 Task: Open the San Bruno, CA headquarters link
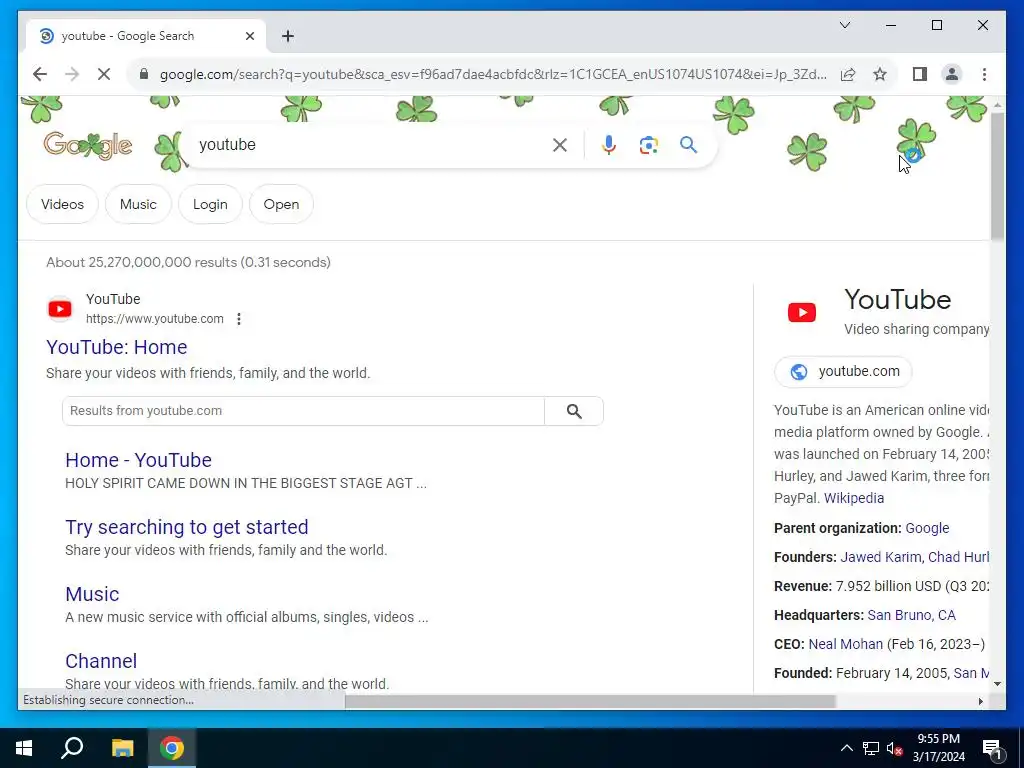pyautogui.click(x=911, y=615)
